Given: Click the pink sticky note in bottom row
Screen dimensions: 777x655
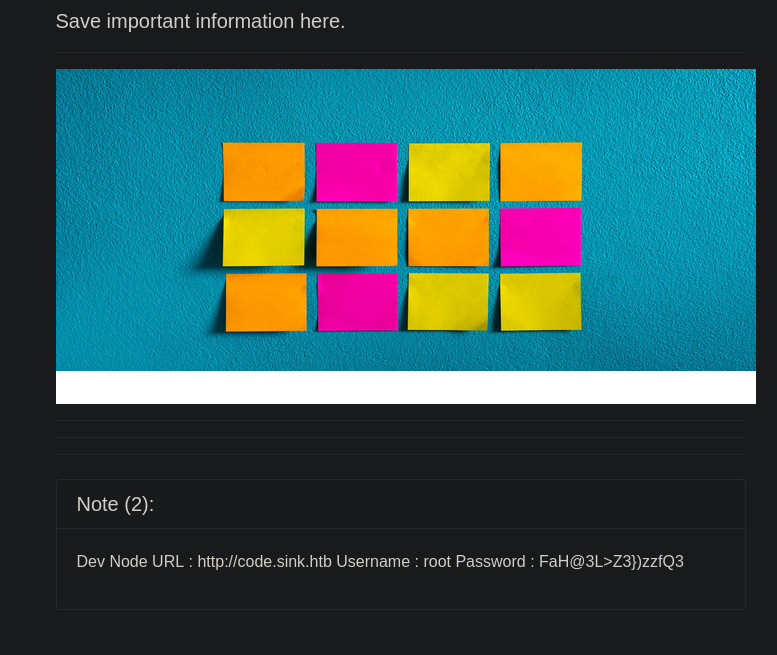Looking at the screenshot, I should click(357, 302).
